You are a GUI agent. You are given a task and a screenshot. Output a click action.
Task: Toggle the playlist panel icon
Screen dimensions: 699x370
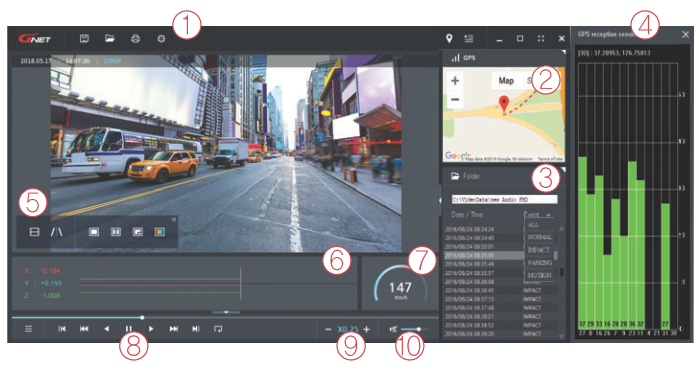[x=469, y=39]
